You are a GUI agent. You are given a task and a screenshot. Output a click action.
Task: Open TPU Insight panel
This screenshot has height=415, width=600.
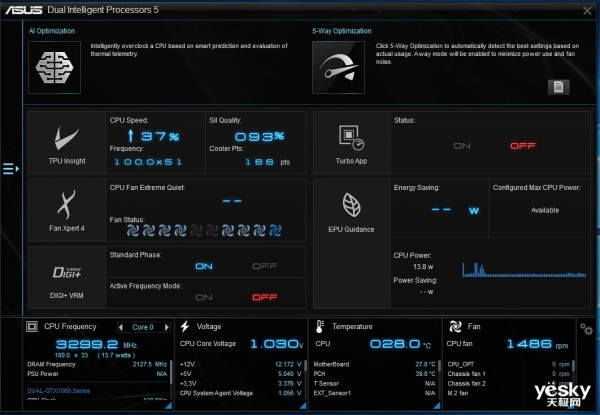tap(67, 143)
